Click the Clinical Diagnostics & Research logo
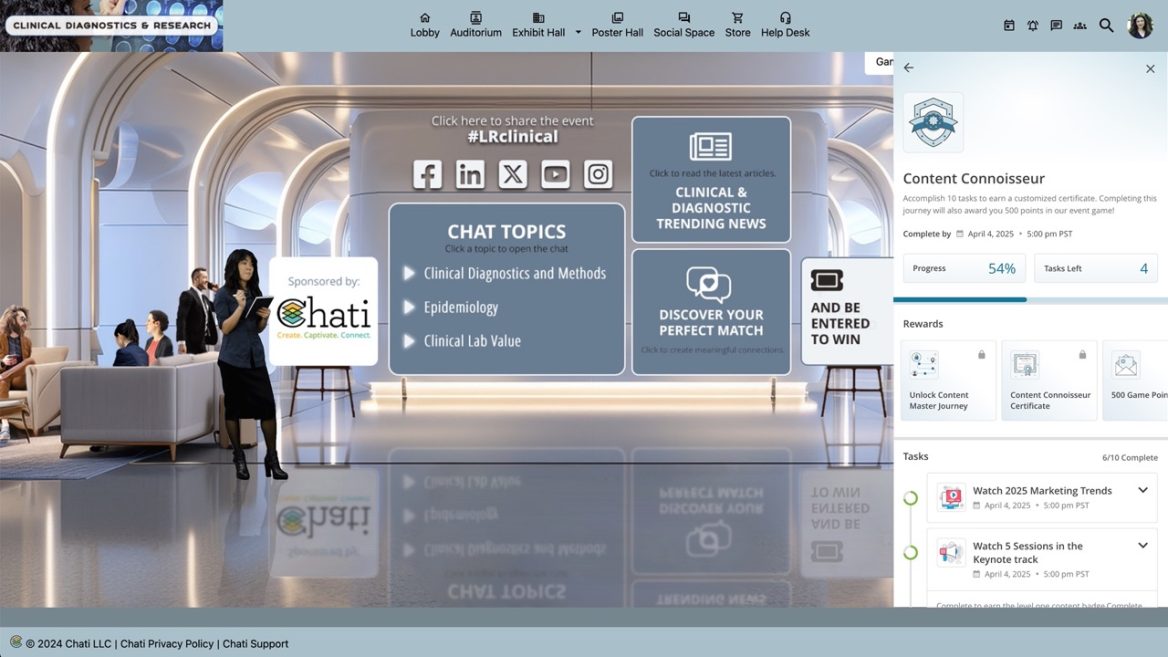 click(112, 25)
